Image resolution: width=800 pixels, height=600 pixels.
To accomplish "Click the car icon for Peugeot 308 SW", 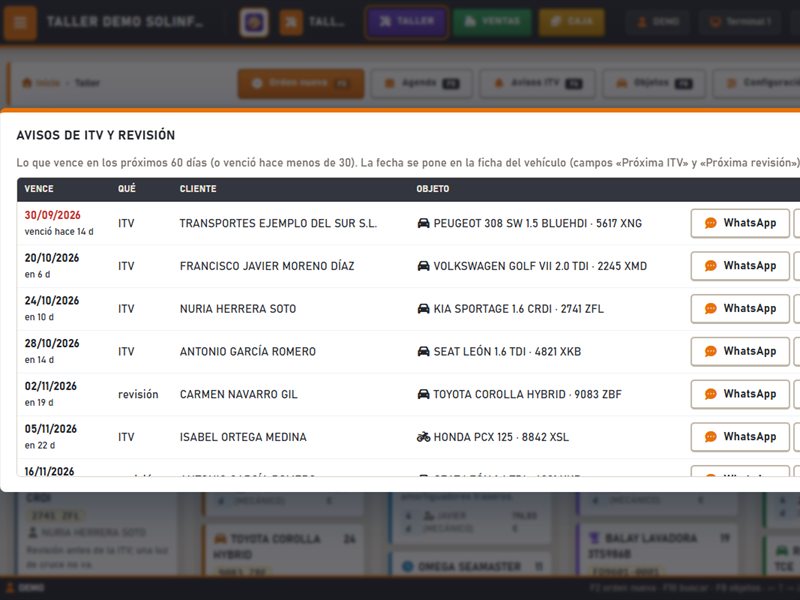I will coord(423,223).
